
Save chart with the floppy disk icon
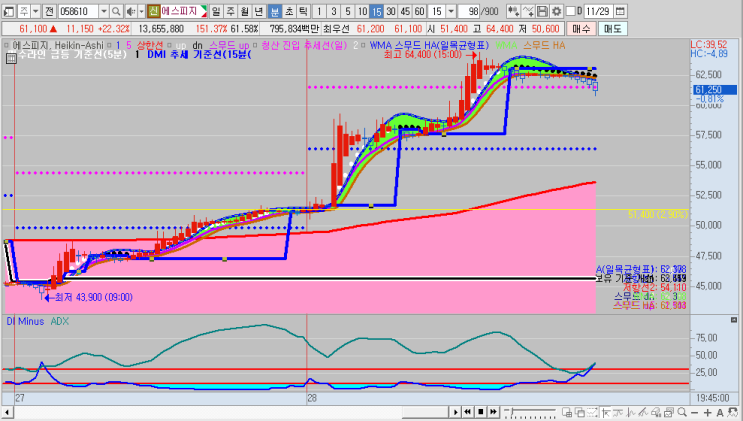[543, 11]
